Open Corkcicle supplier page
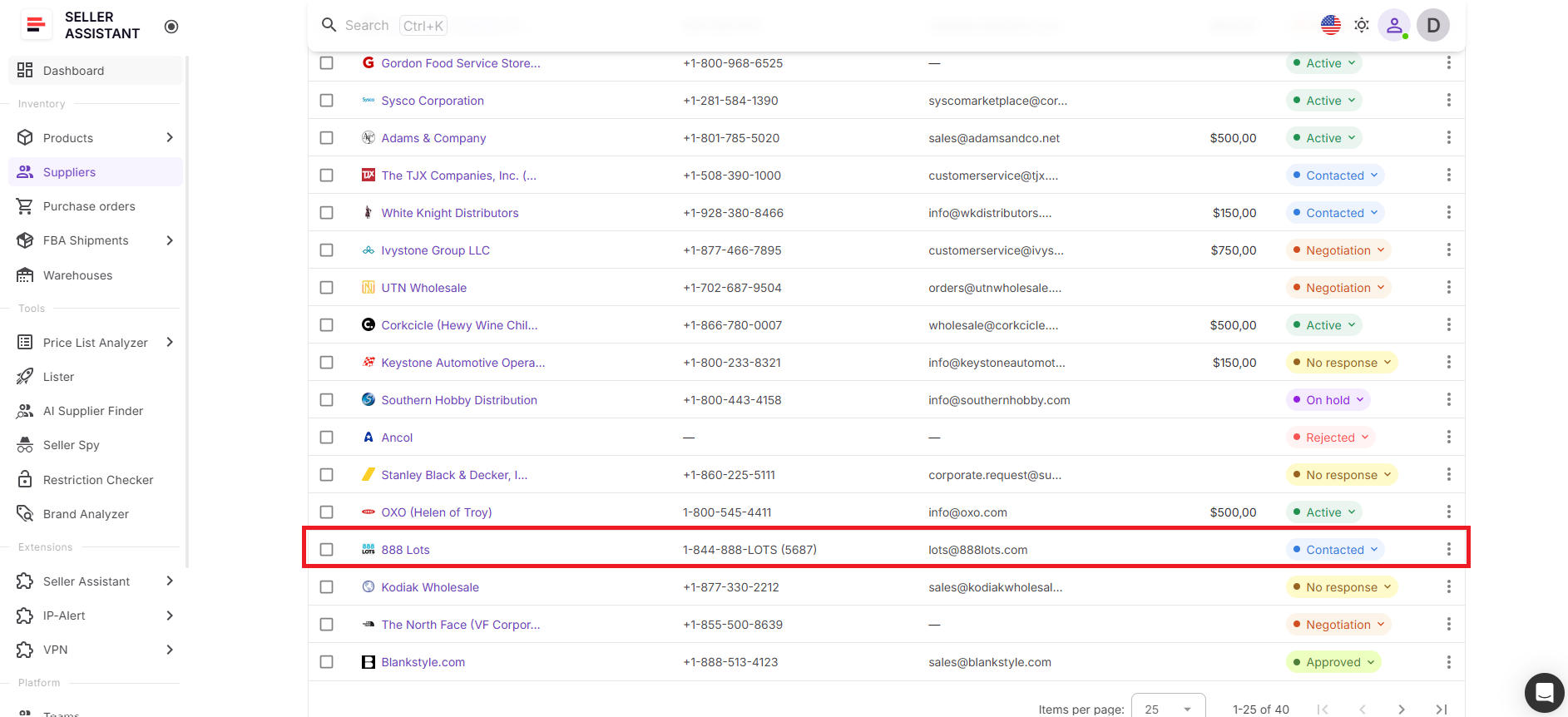 click(x=460, y=325)
